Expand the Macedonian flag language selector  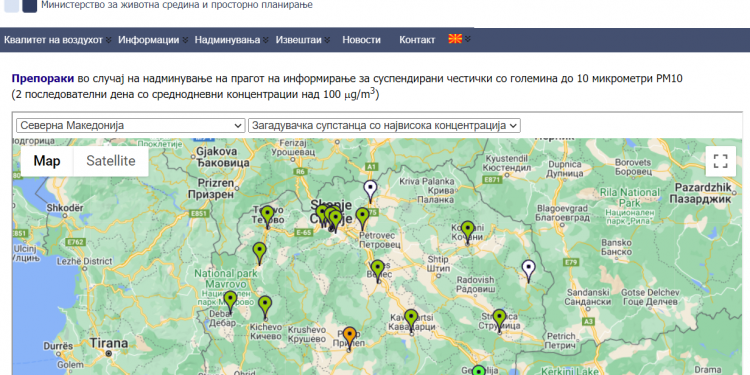coord(459,39)
